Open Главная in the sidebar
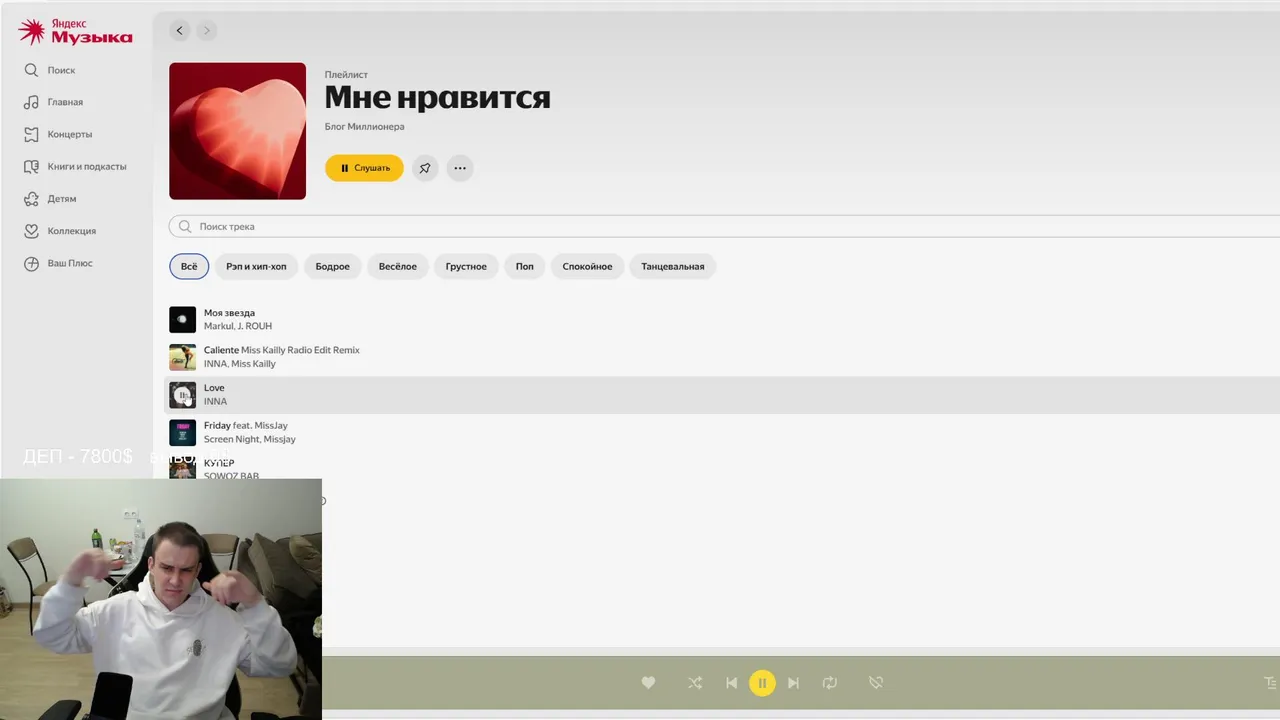 pyautogui.click(x=65, y=102)
